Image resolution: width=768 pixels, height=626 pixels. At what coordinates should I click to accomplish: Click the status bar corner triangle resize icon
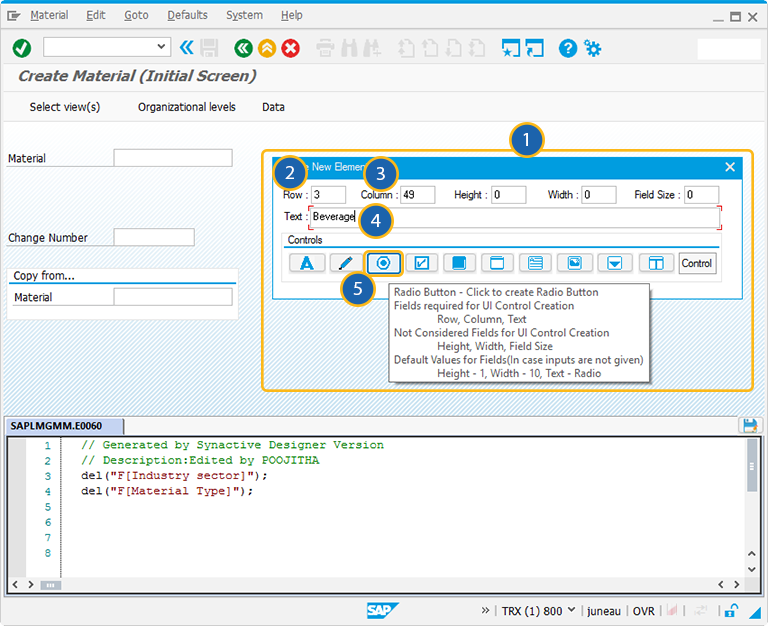point(755,612)
